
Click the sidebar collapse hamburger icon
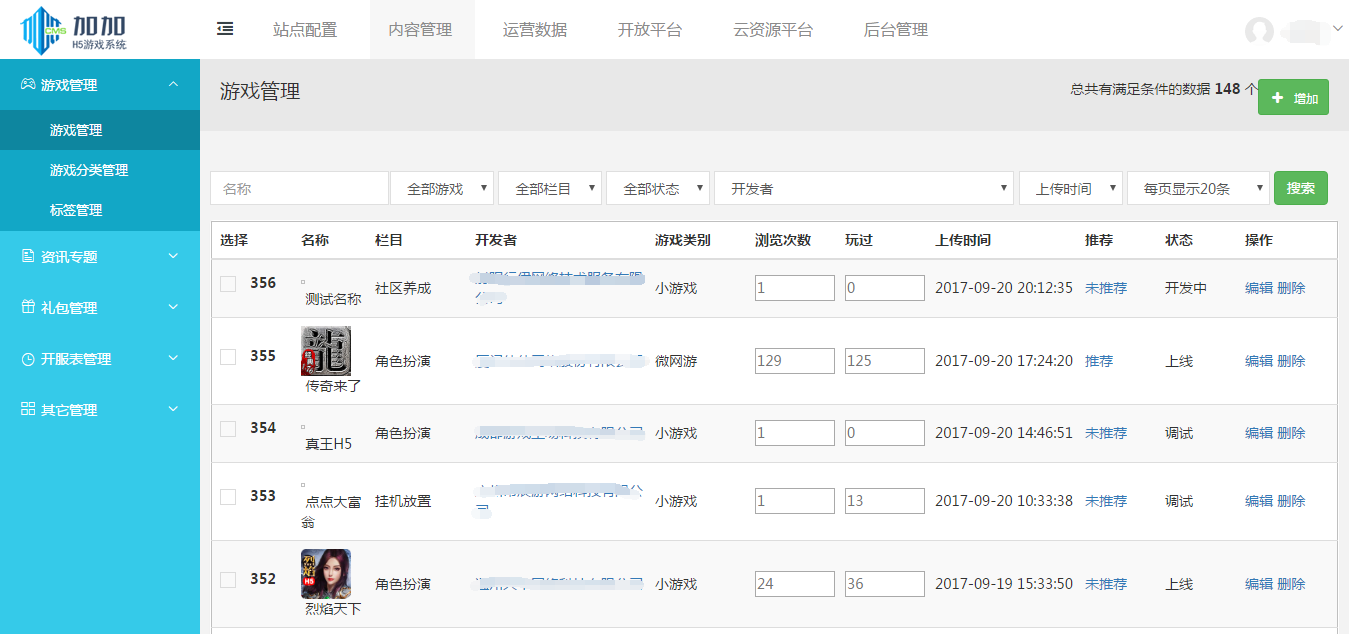click(224, 29)
